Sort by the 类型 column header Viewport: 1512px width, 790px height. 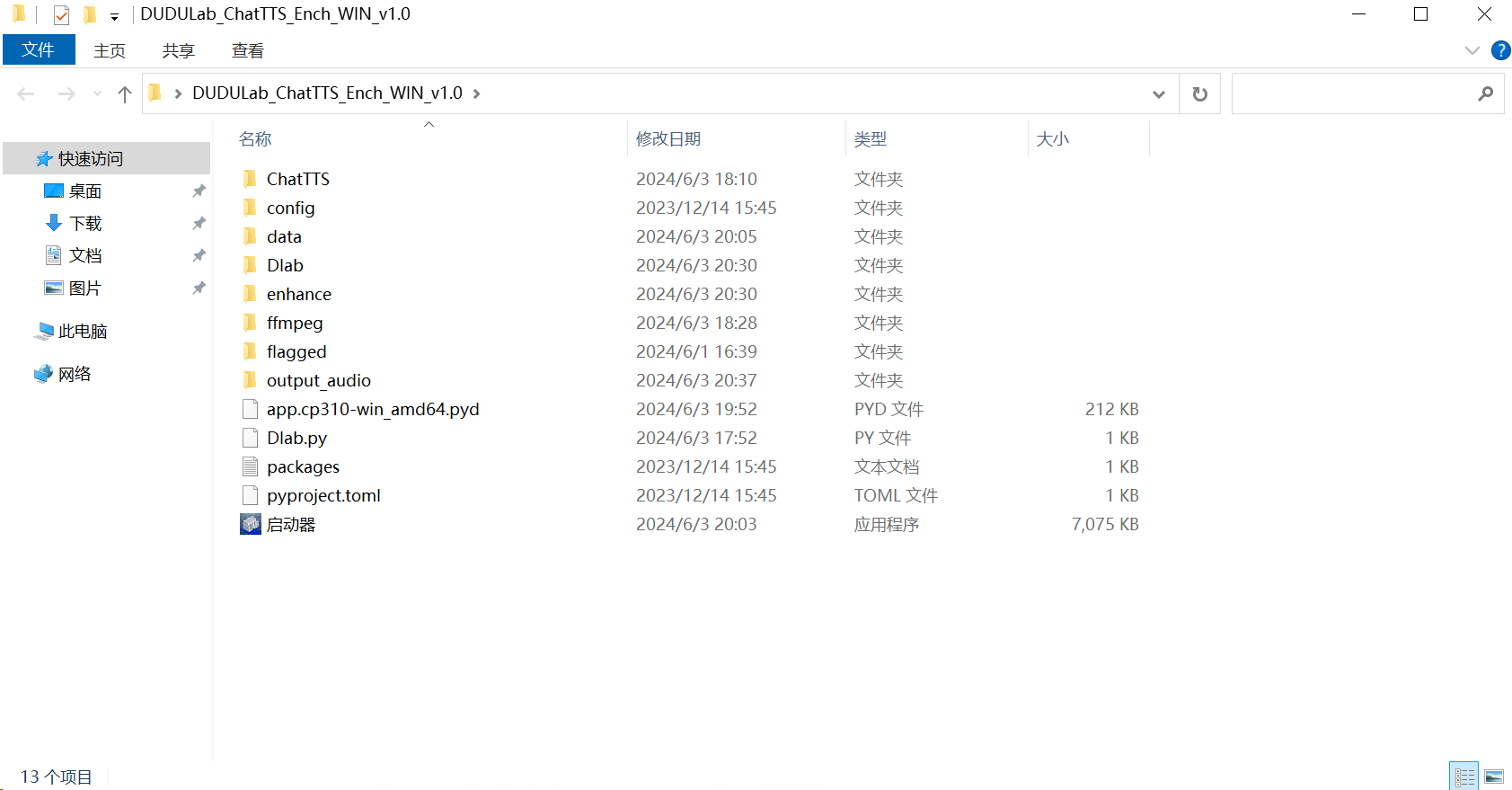(871, 138)
